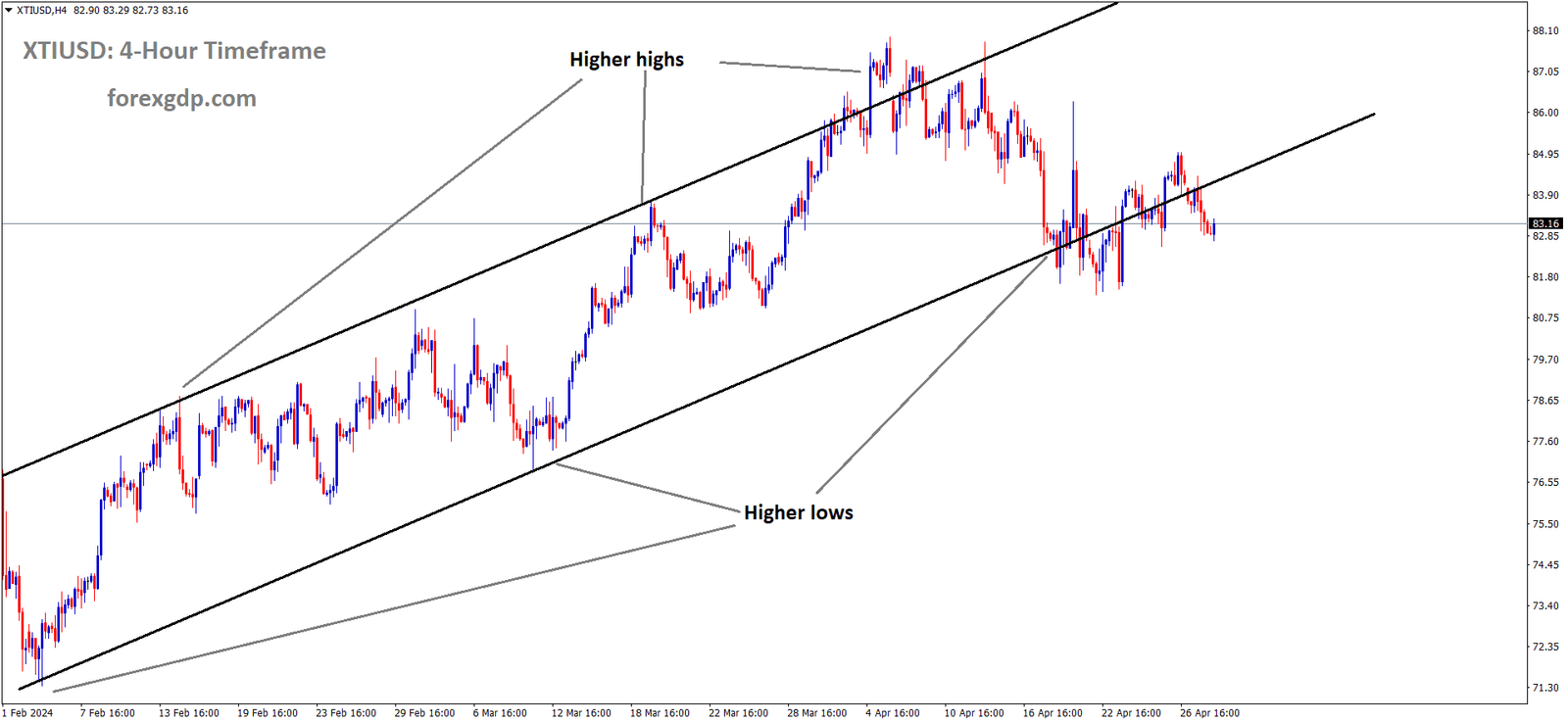Click the 81.80 price axis label
This screenshot has height=723, width=1568.
point(1545,277)
